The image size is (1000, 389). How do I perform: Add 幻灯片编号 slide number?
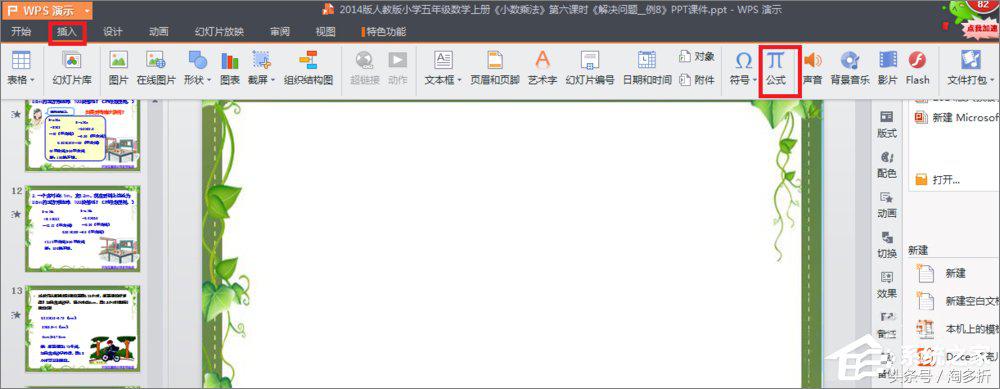point(590,69)
